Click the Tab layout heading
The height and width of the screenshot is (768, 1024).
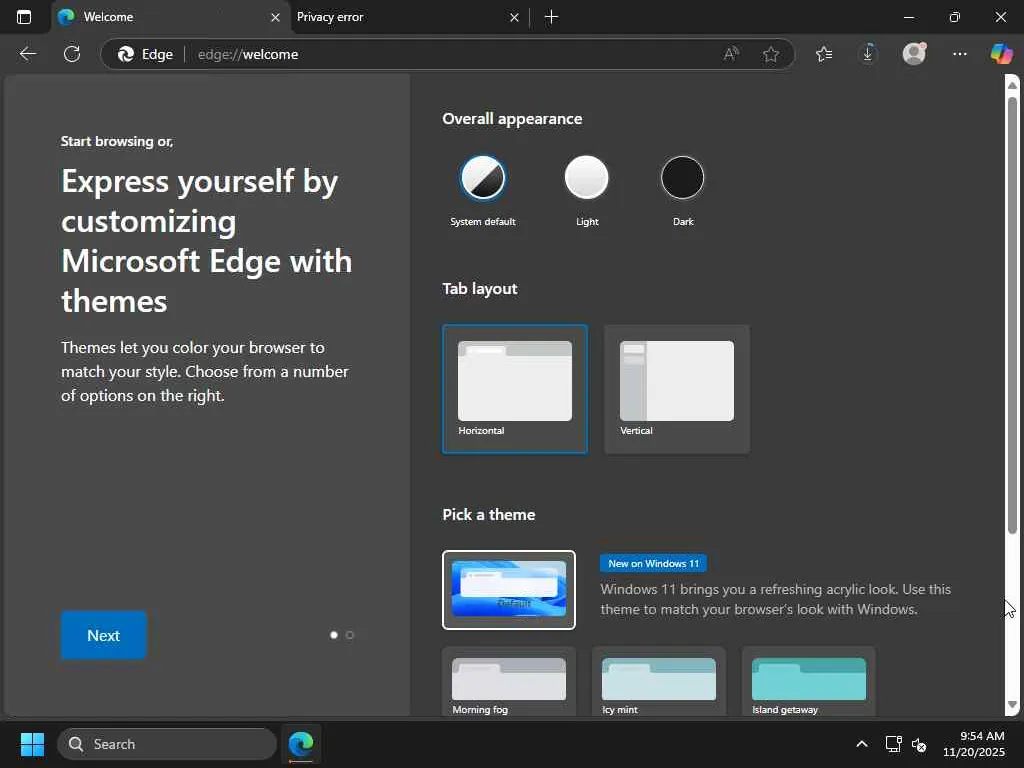point(479,289)
